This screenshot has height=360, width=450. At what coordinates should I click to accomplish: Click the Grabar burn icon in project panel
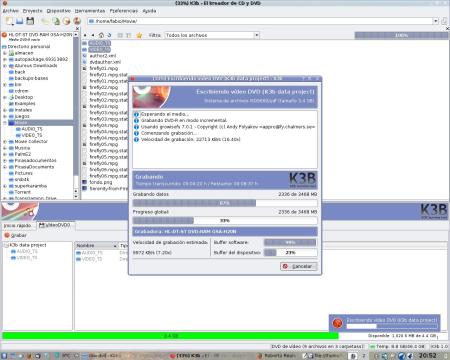coord(7,235)
